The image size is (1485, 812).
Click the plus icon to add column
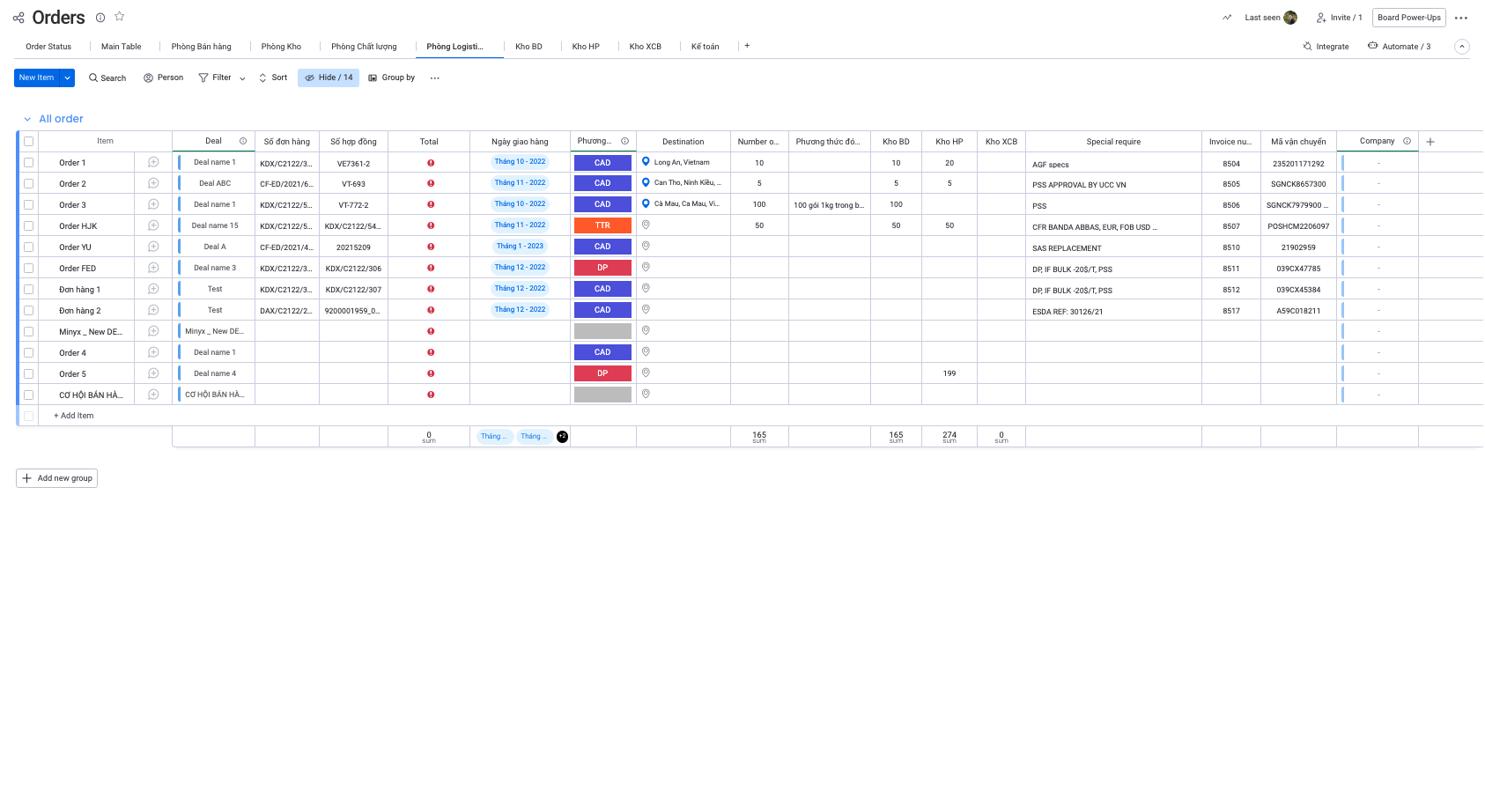[x=1430, y=142]
